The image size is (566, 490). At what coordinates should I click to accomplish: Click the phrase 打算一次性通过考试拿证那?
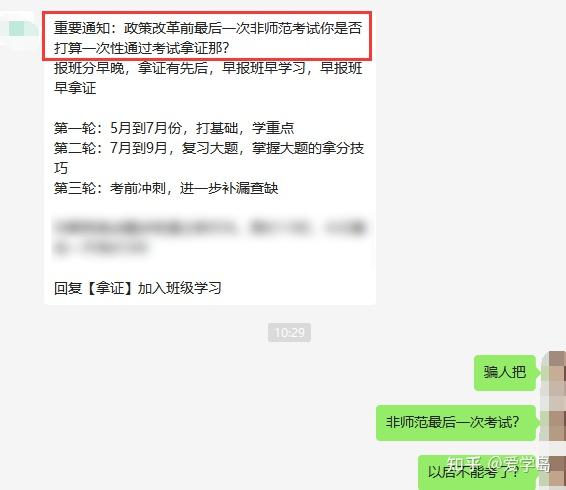tap(142, 48)
